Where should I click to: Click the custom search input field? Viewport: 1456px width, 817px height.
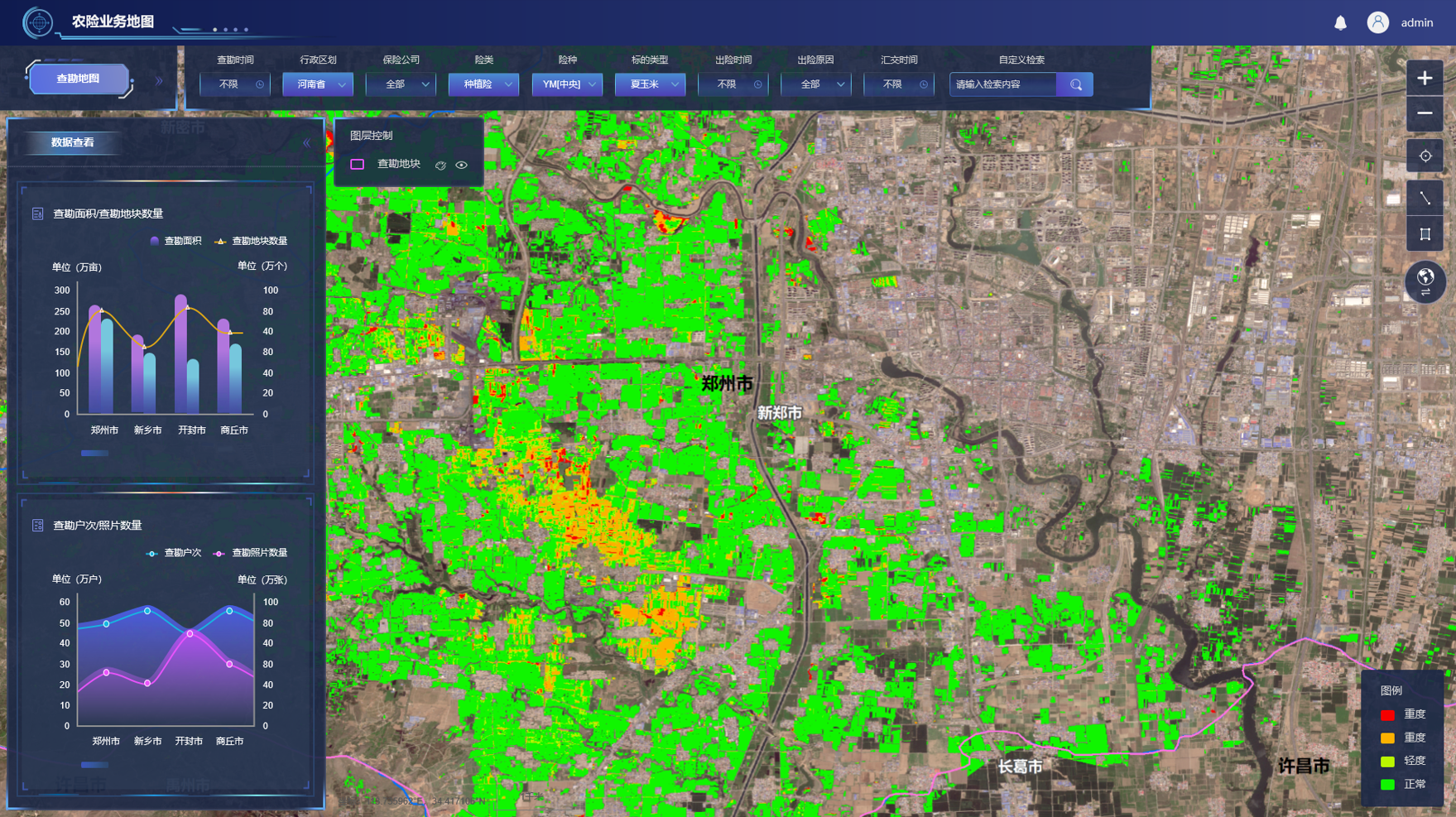click(x=1003, y=84)
